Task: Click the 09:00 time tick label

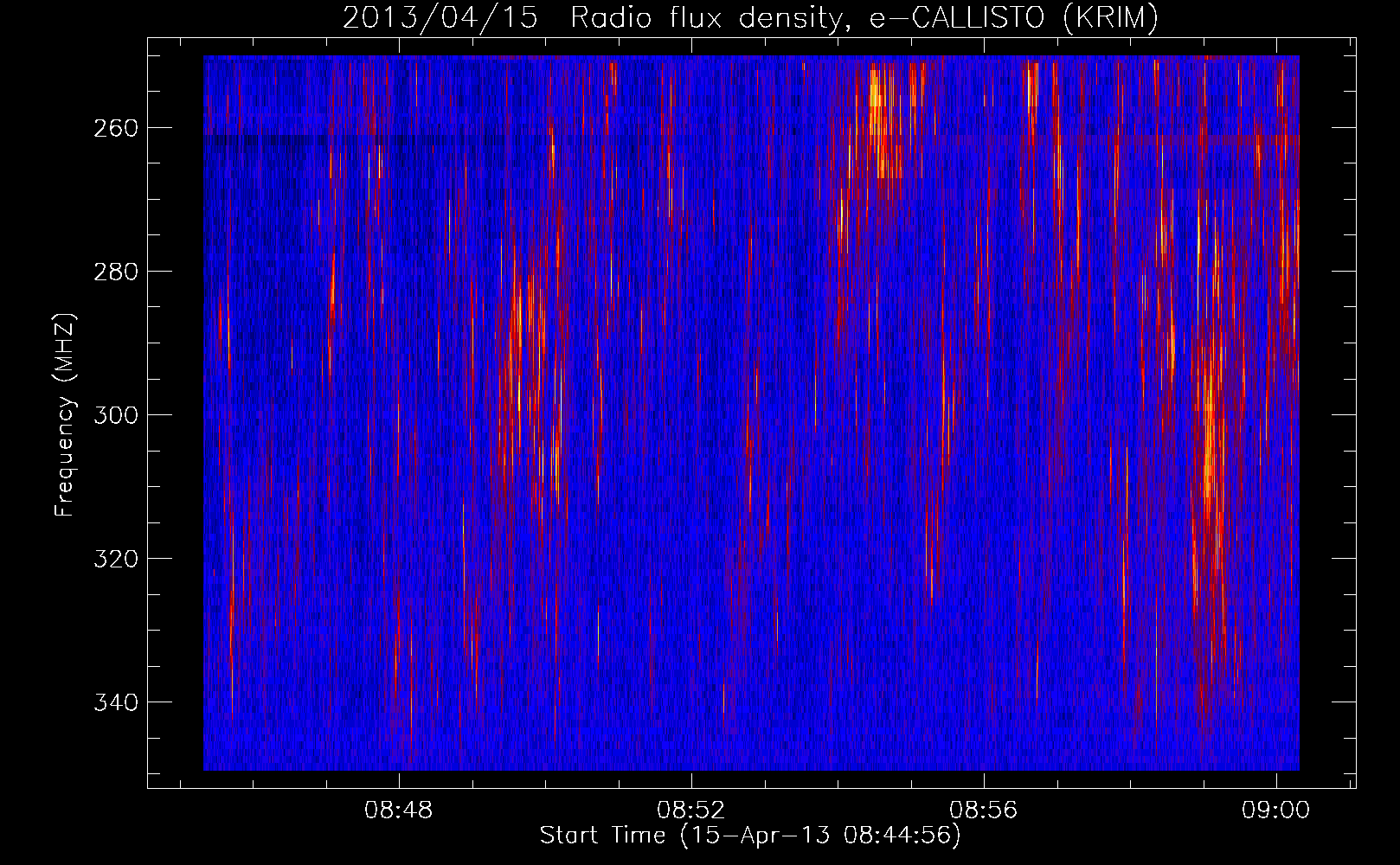Action: click(1276, 811)
